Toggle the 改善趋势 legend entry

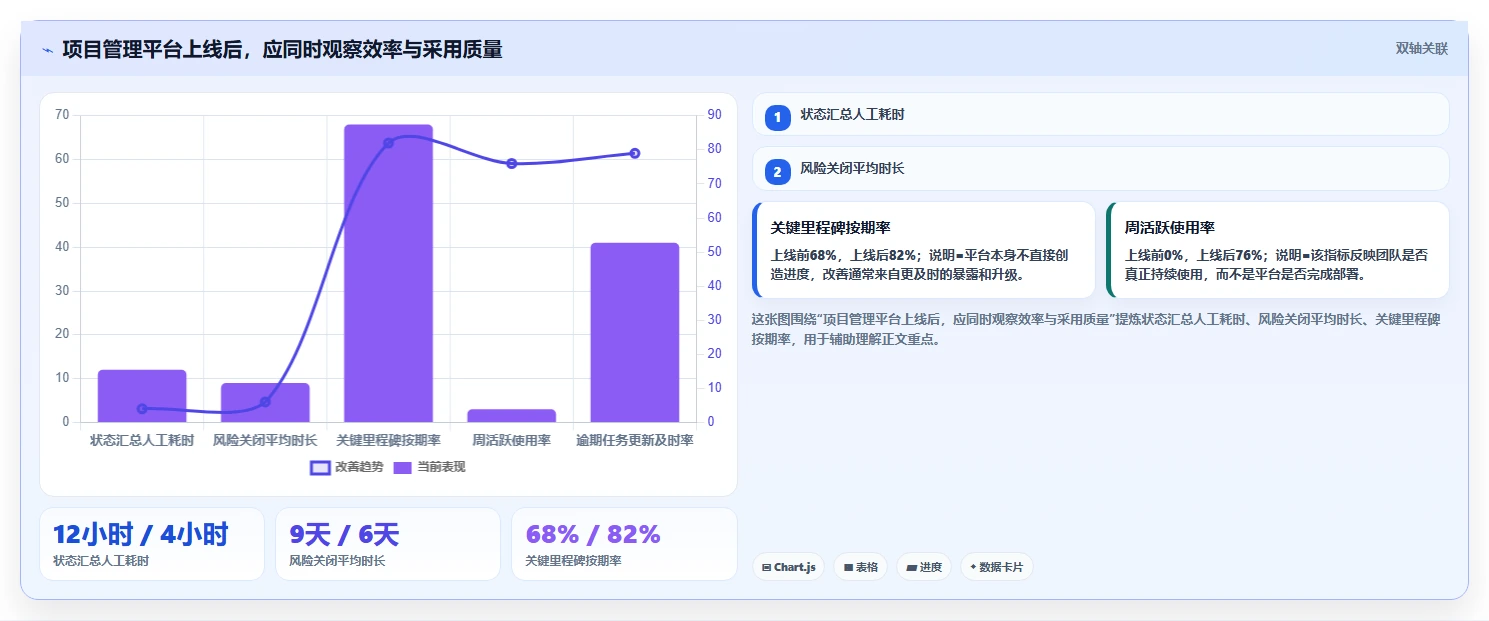[x=346, y=467]
